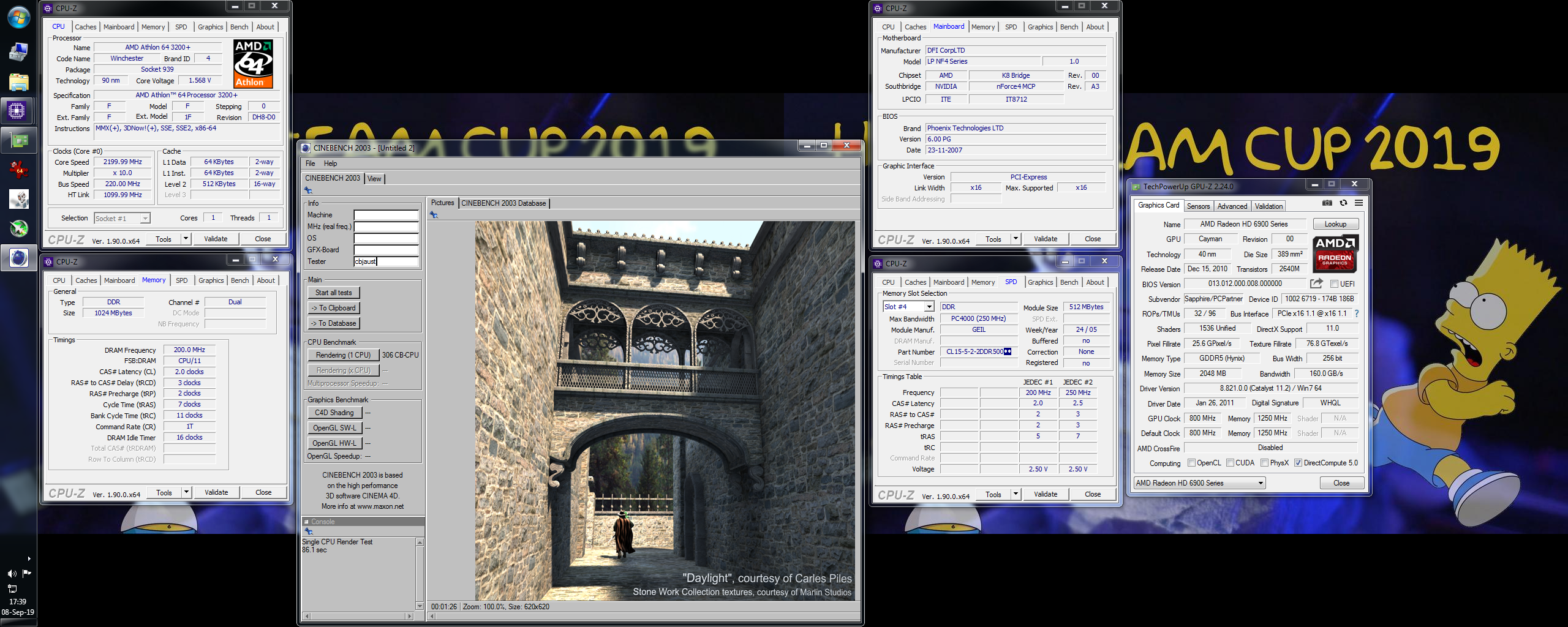Screen dimensions: 1568x627
Task: Open the Slot #4 memory slot dropdown
Action: click(908, 307)
